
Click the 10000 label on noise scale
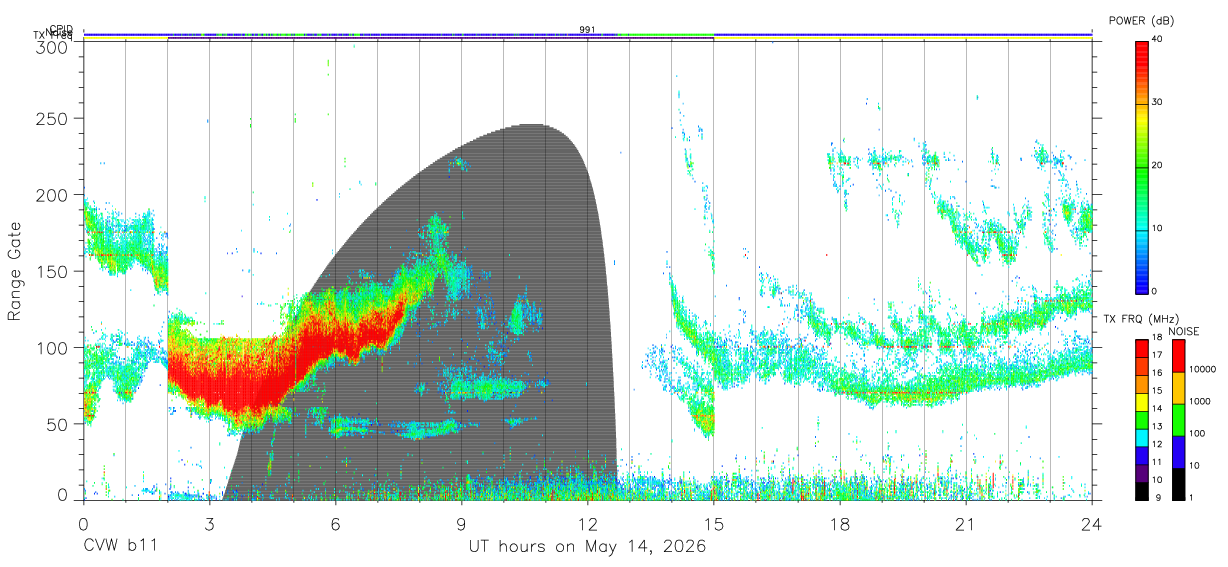(1201, 371)
